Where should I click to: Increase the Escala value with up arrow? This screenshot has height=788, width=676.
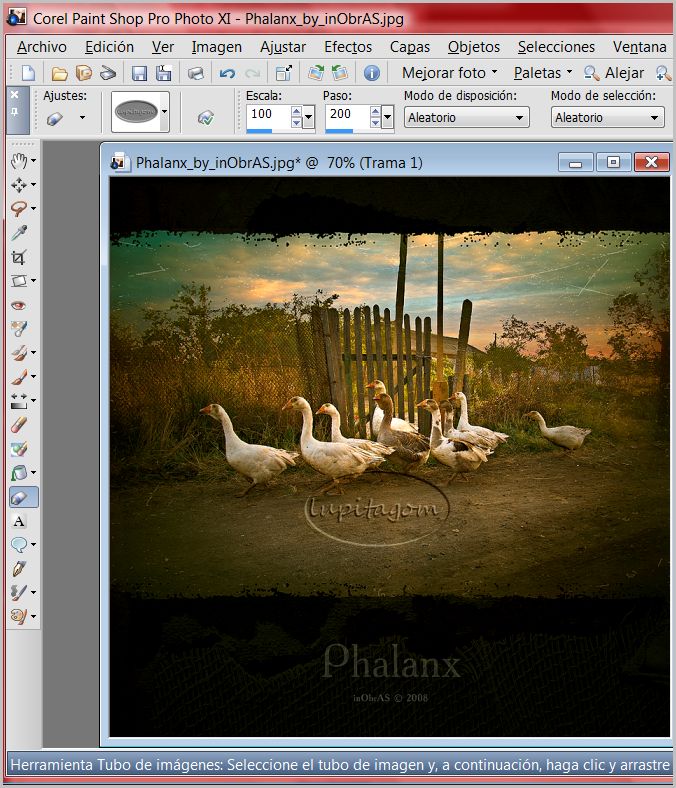click(296, 112)
